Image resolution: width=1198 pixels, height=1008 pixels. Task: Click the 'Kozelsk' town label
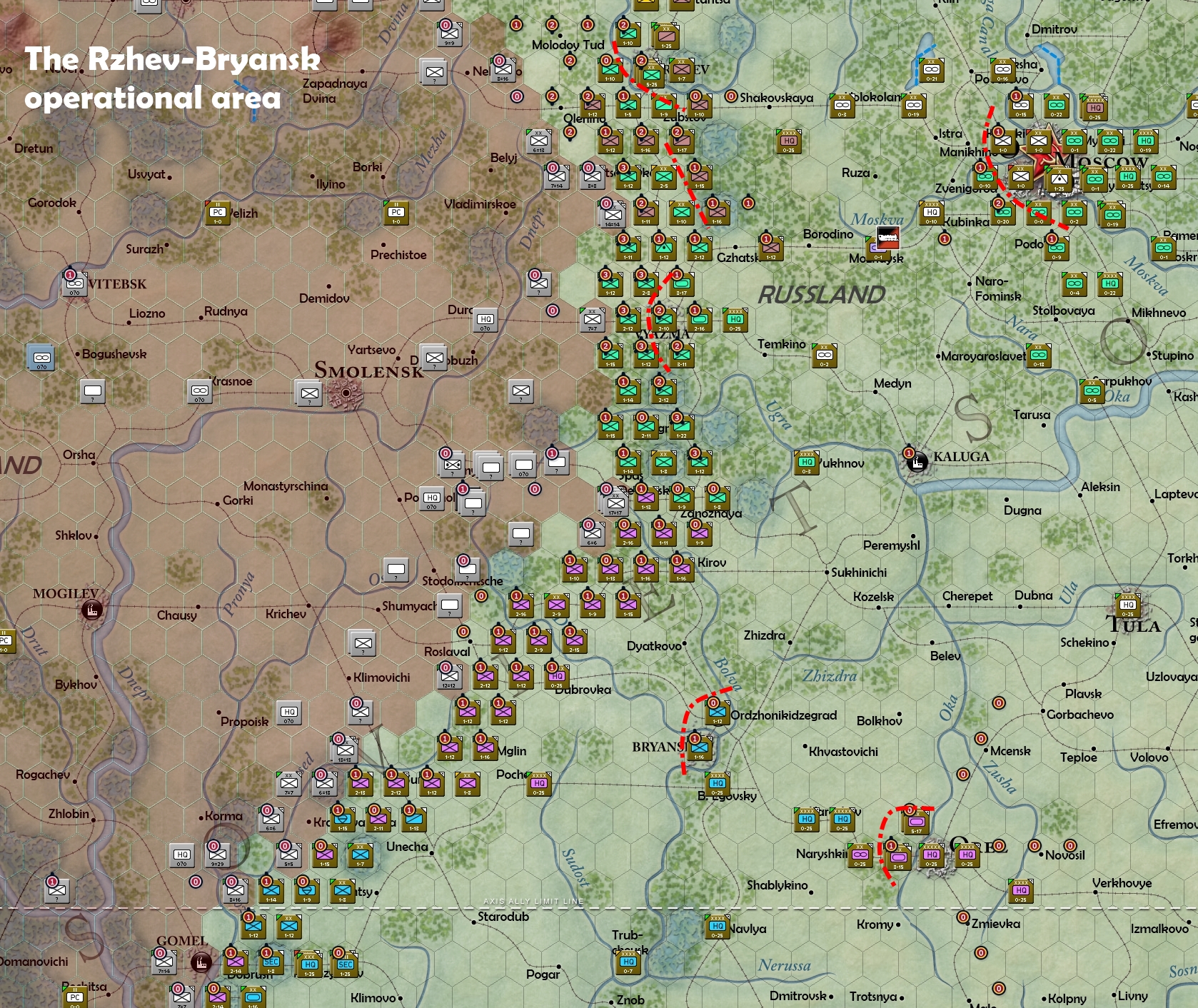(873, 597)
